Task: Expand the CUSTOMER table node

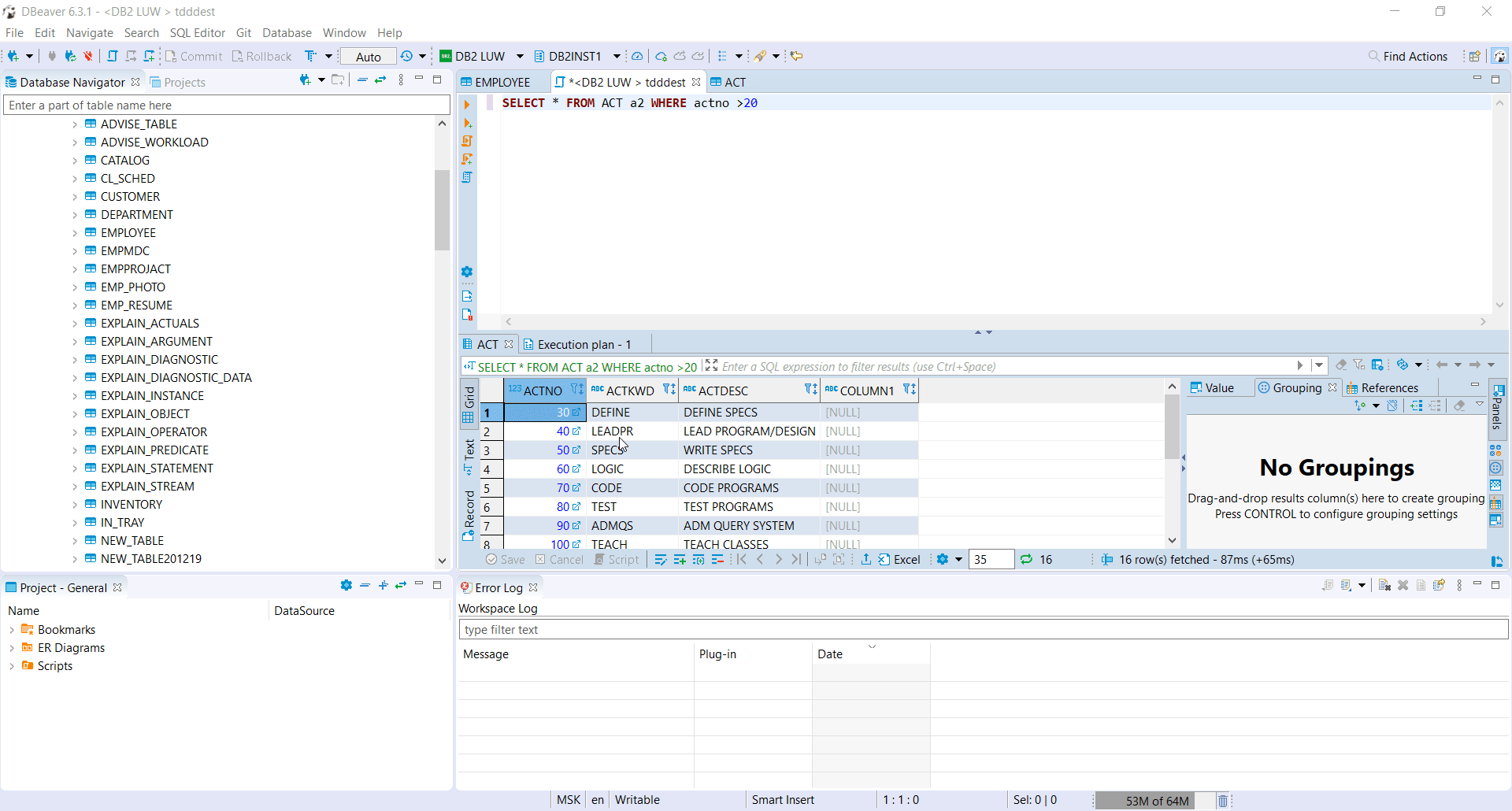Action: (x=75, y=197)
